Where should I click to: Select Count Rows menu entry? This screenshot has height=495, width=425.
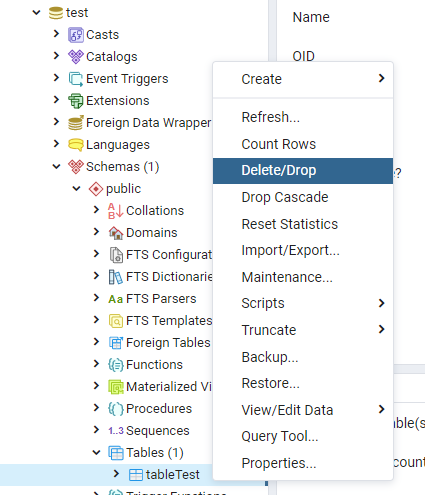pyautogui.click(x=303, y=144)
